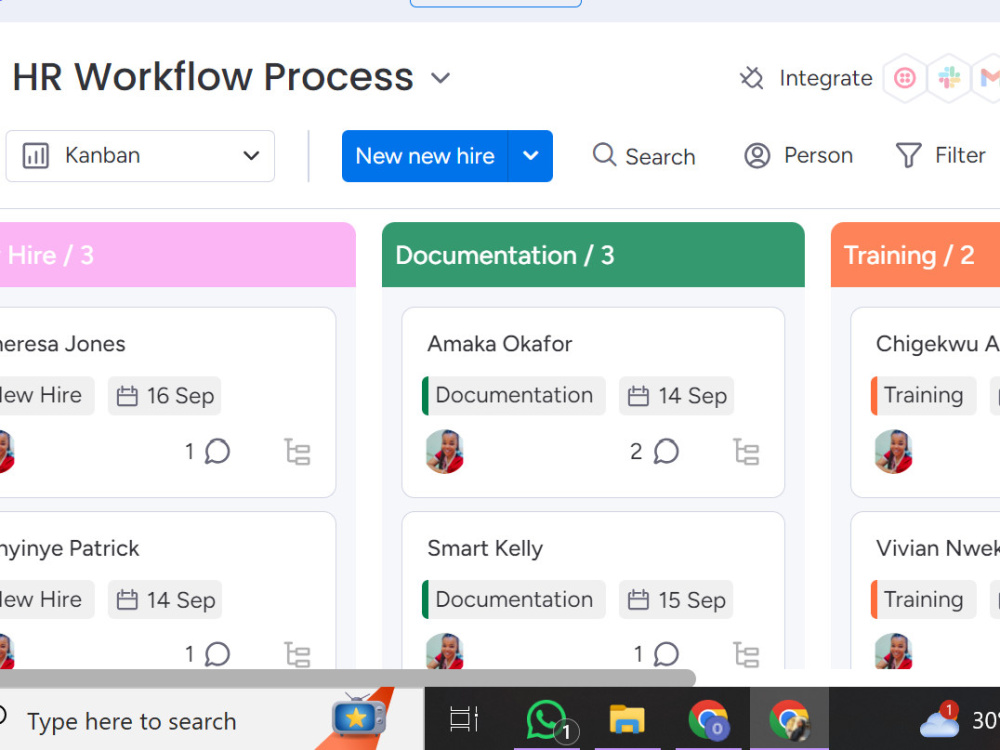The image size is (1000, 750).
Task: Open subitems icon on Smart Kelly's card
Action: tap(746, 653)
